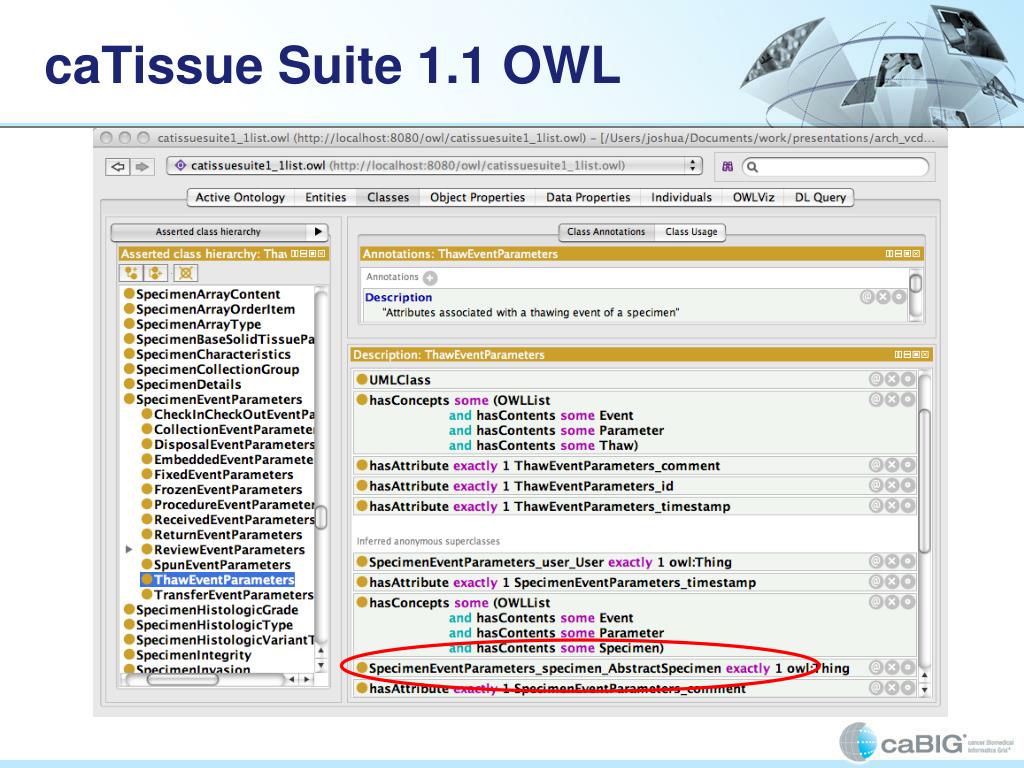Click the delete class icon in hierarchy toolbar
1024x768 pixels.
coord(185,273)
